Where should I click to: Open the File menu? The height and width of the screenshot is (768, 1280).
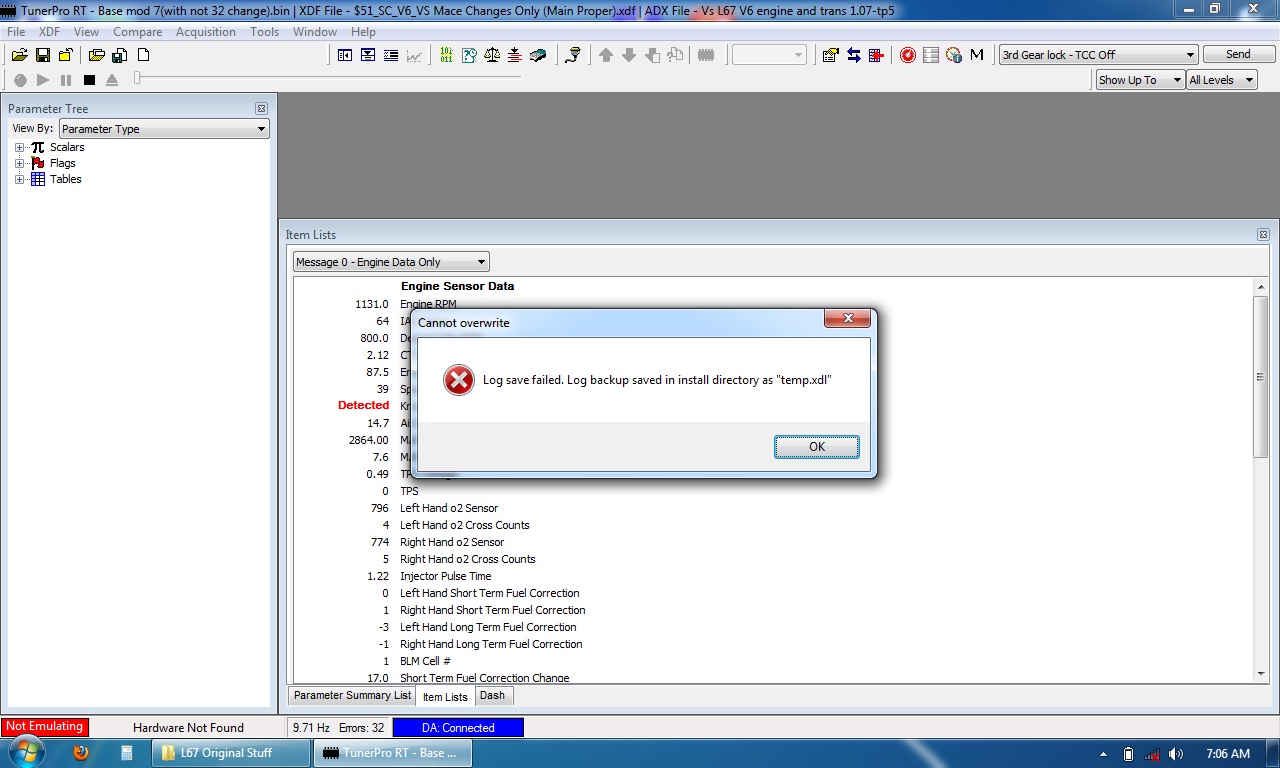click(x=16, y=32)
